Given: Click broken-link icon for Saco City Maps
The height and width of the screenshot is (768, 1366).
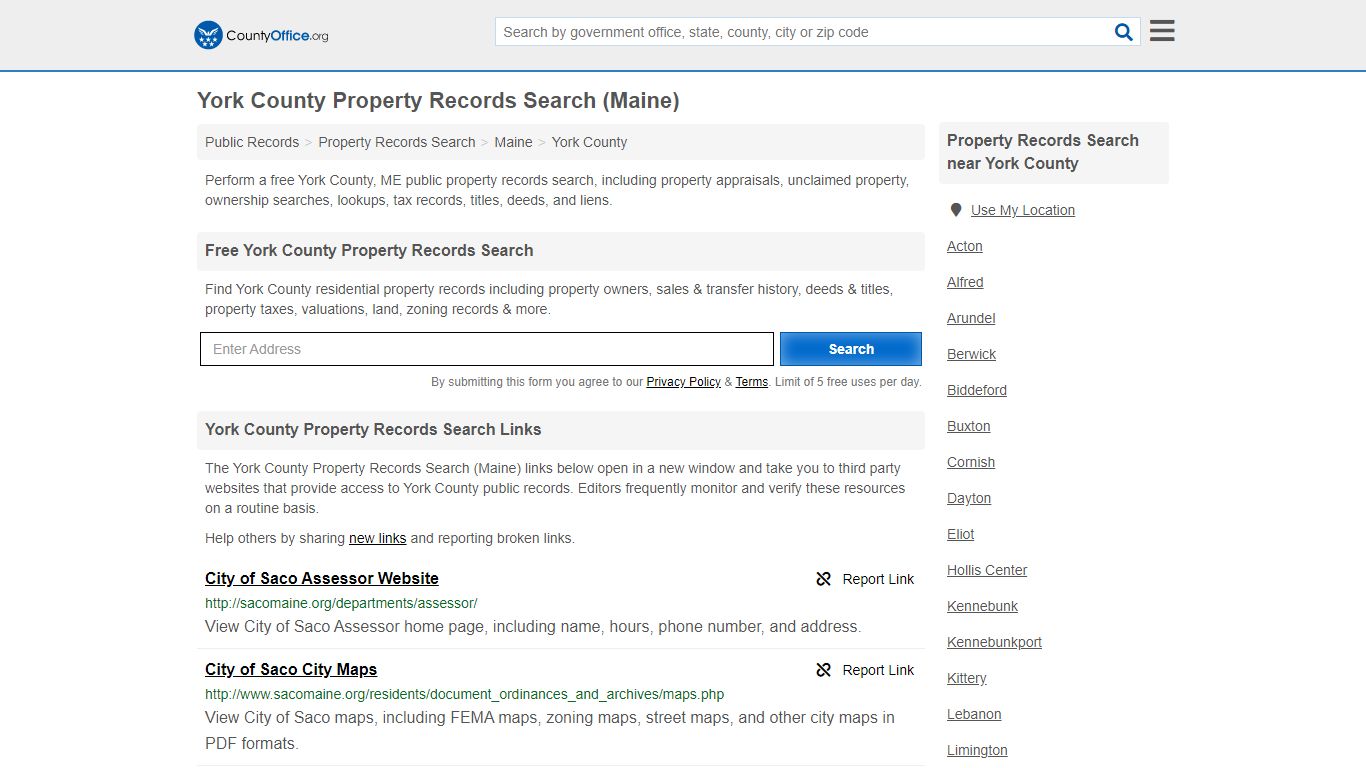Looking at the screenshot, I should coord(824,670).
